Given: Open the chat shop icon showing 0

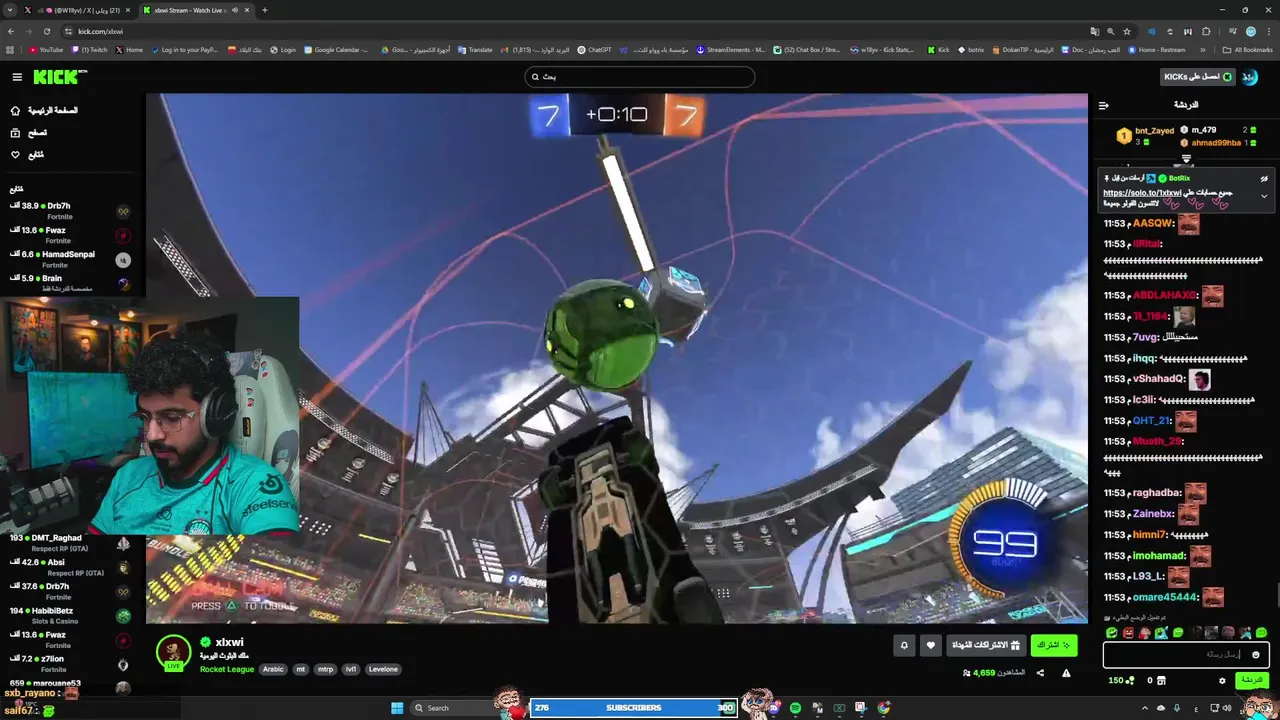Looking at the screenshot, I should click(x=1157, y=680).
